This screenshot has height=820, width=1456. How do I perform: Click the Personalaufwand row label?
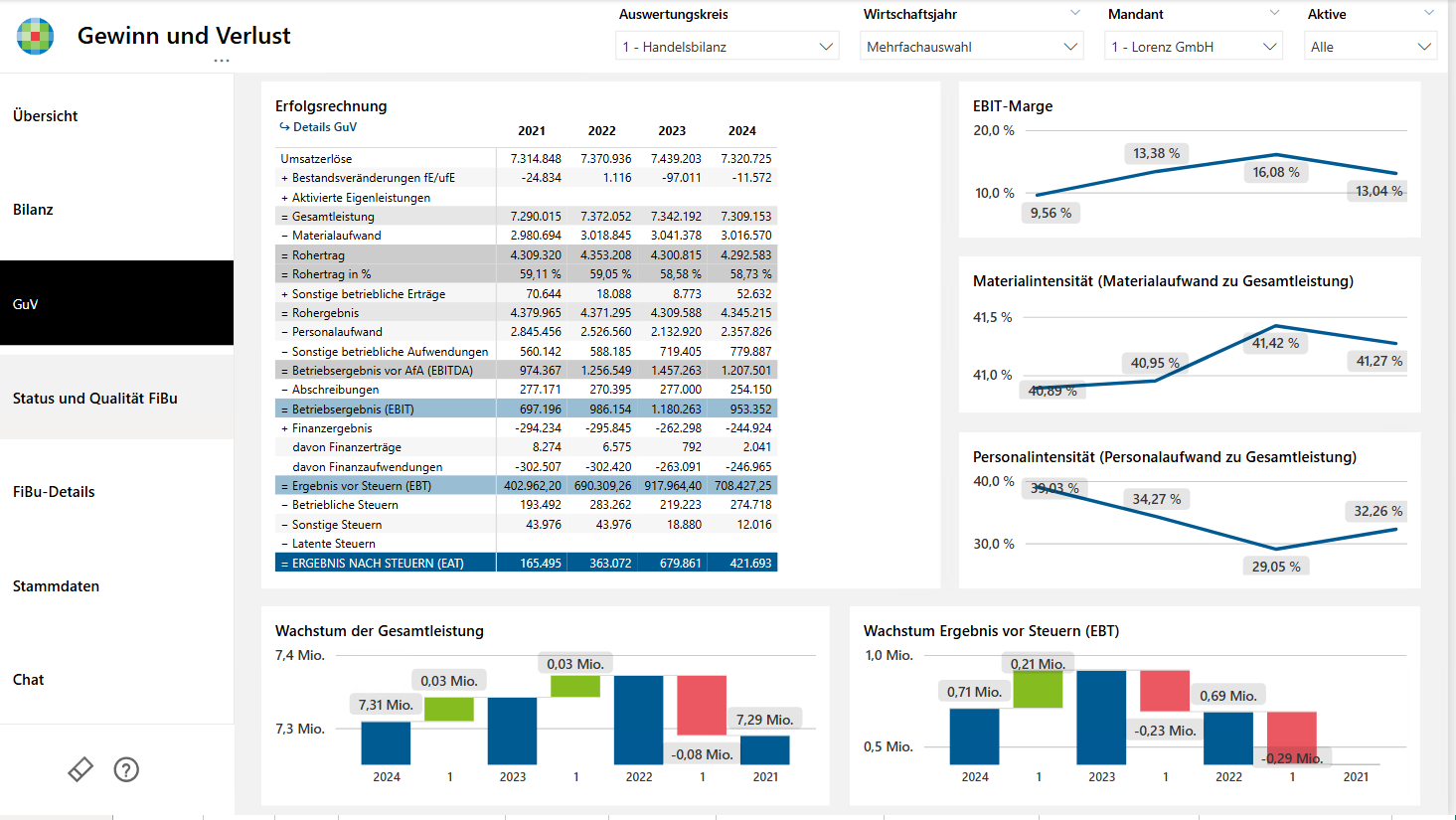[x=336, y=332]
